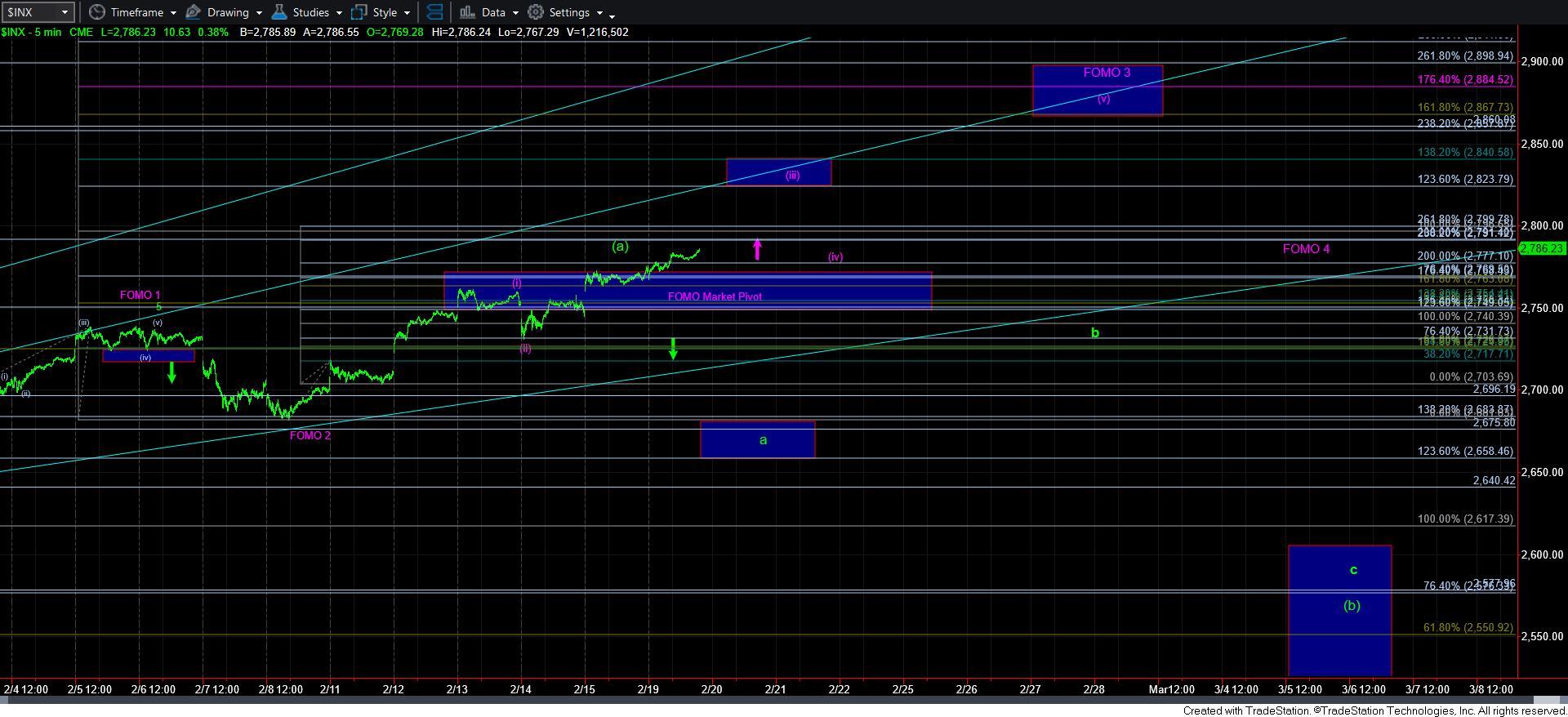The height and width of the screenshot is (717, 1568).
Task: Select the (v) label inside FOMO 3 box
Action: tap(1103, 99)
